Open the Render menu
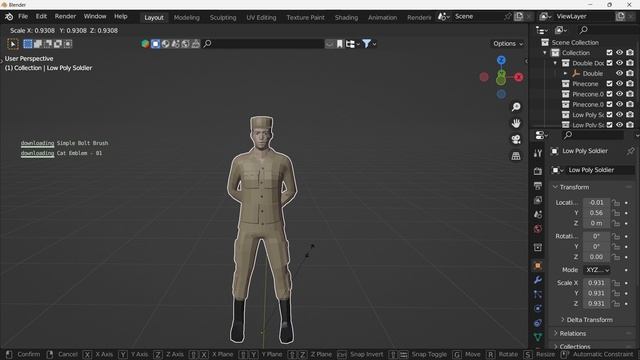Viewport: 640px width, 360px height. point(65,17)
